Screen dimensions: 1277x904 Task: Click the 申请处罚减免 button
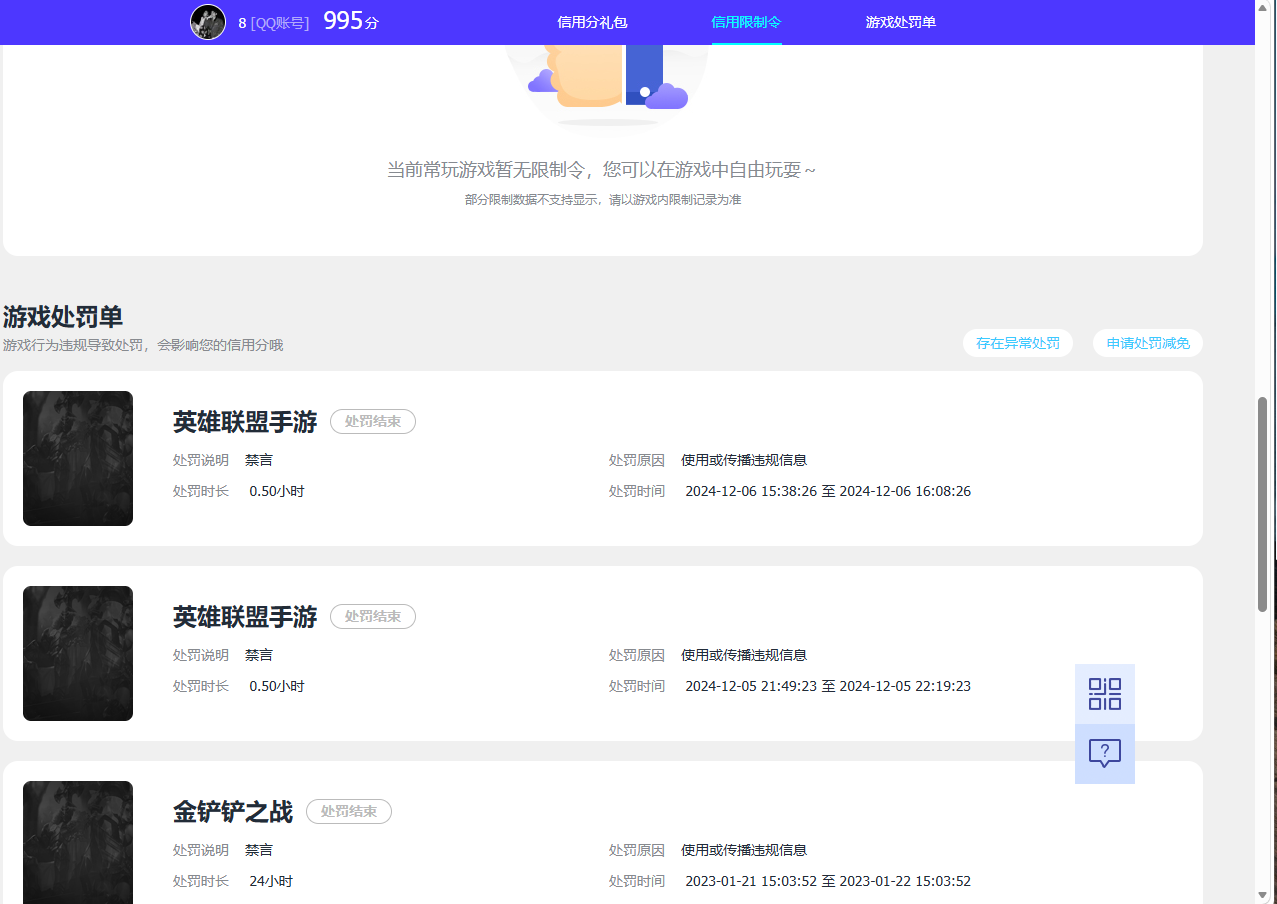[1148, 343]
